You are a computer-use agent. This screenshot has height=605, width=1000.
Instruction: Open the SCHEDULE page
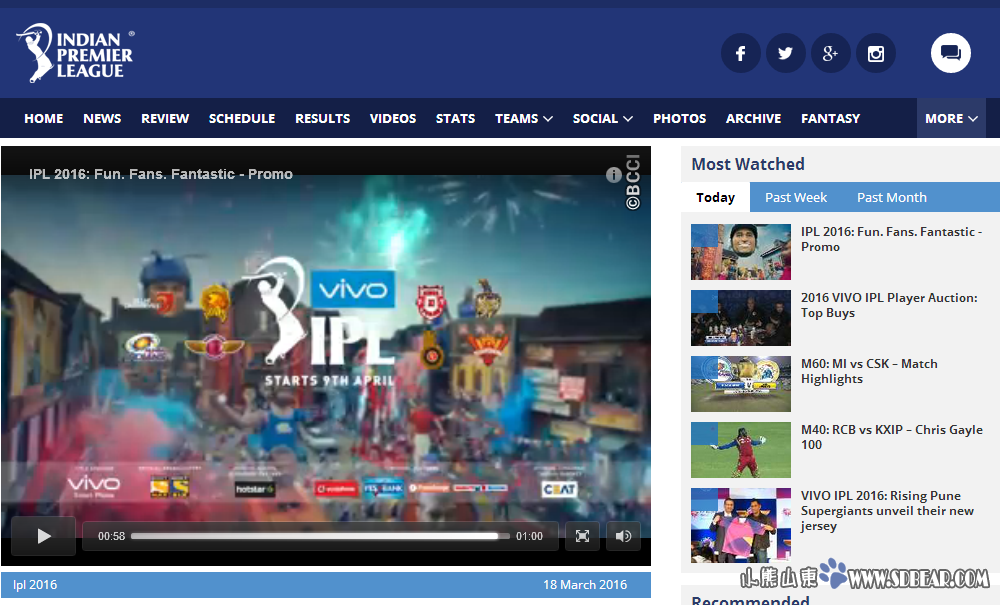(x=242, y=119)
